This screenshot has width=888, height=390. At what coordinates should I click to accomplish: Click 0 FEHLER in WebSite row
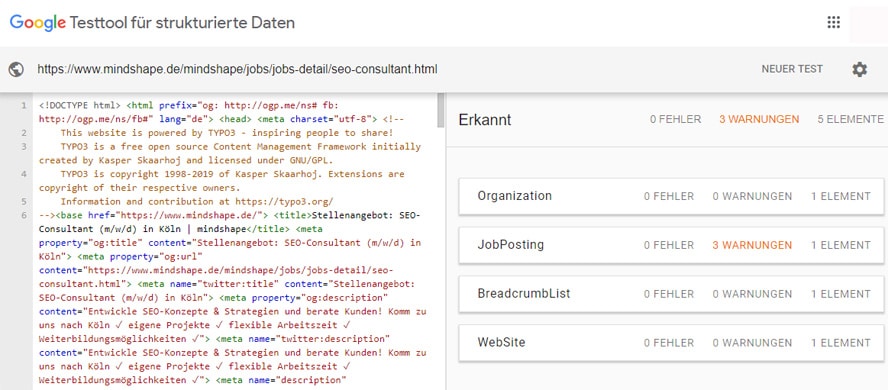click(669, 342)
